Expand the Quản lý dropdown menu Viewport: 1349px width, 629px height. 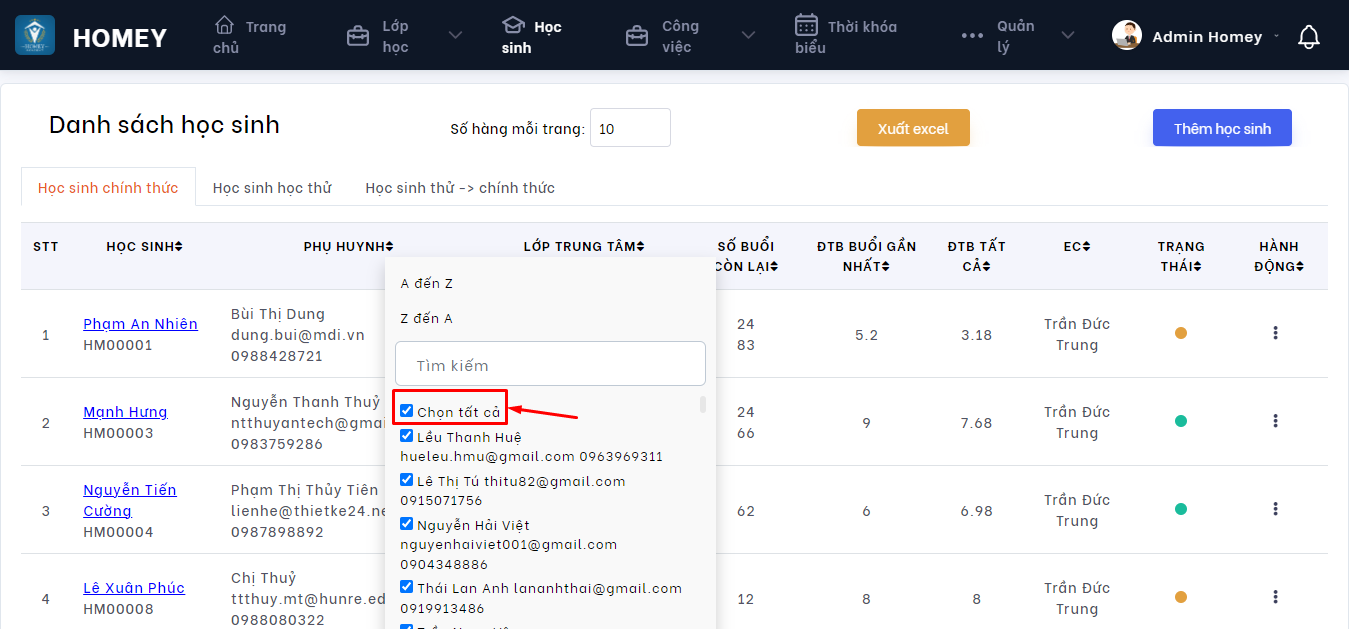click(x=1067, y=36)
